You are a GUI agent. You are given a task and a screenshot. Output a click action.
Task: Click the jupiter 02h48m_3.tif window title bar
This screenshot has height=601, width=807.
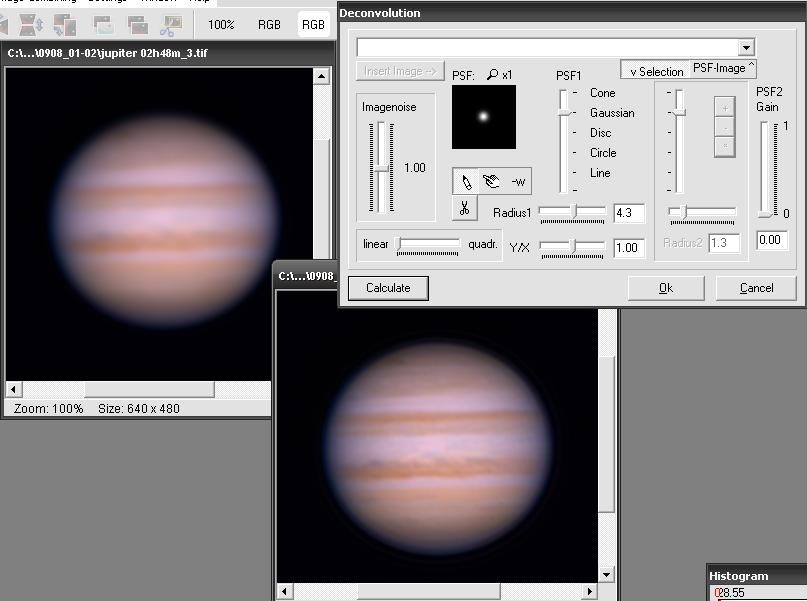click(168, 53)
